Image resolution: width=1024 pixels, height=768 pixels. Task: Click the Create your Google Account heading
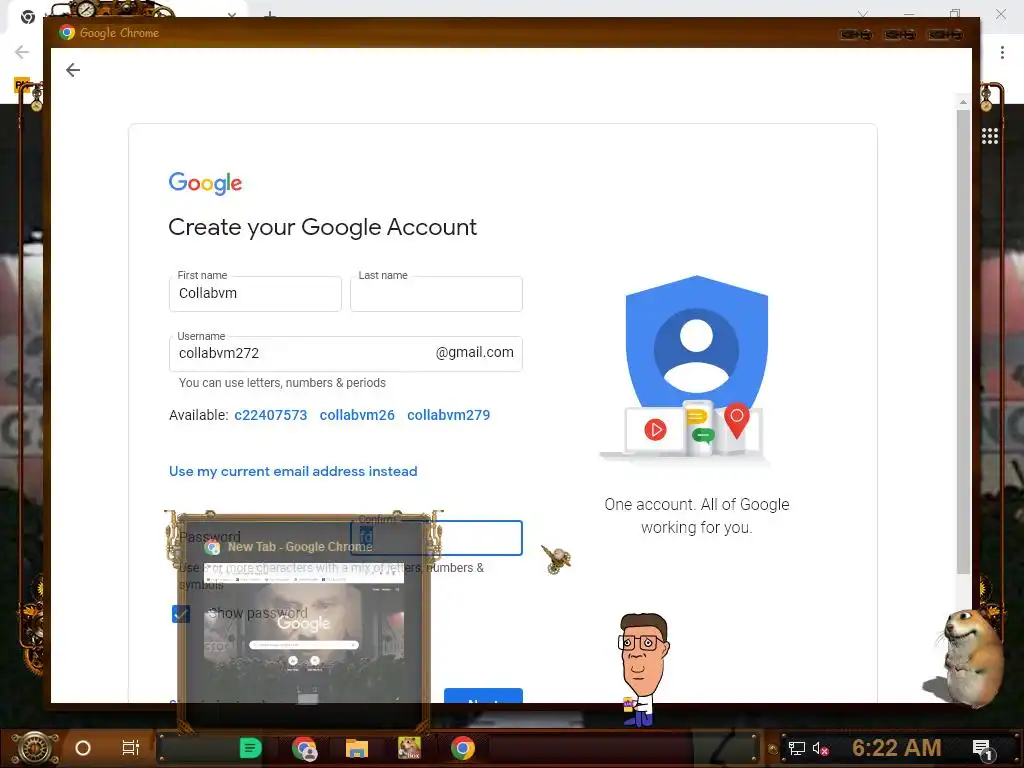[323, 227]
